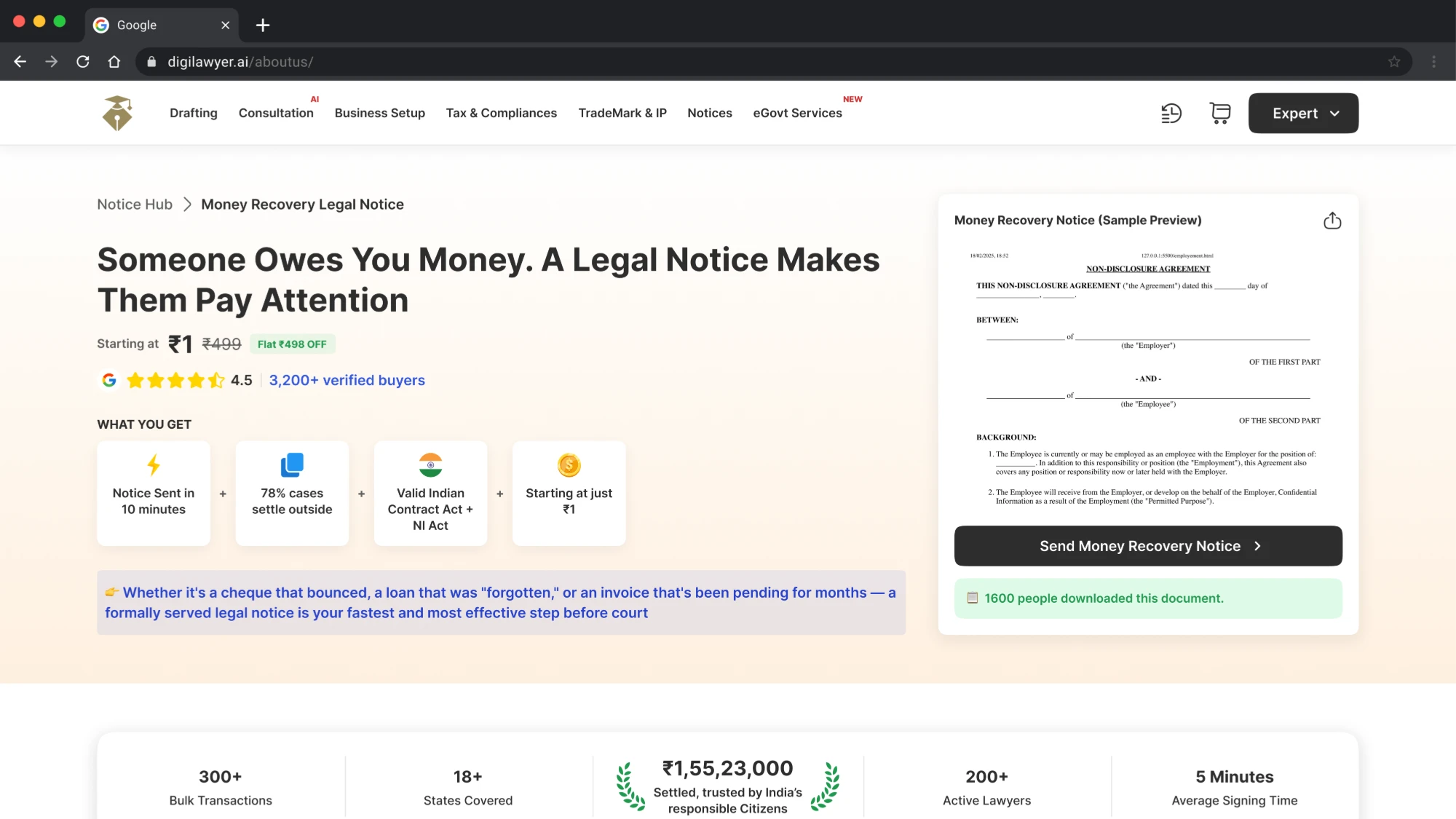Viewport: 1456px width, 819px height.
Task: Click the 200+ Active Lawyers stat
Action: [986, 788]
